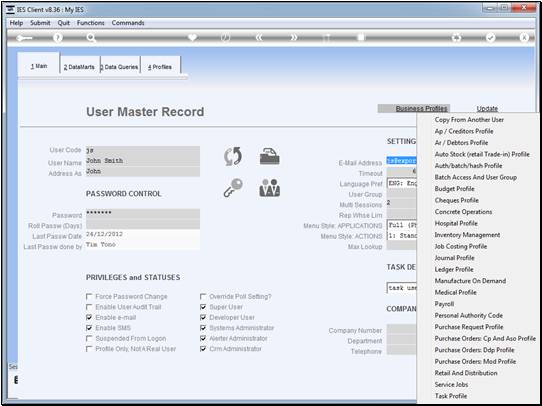Enable the Force Password Change checkbox
The height and width of the screenshot is (406, 542).
tap(89, 296)
